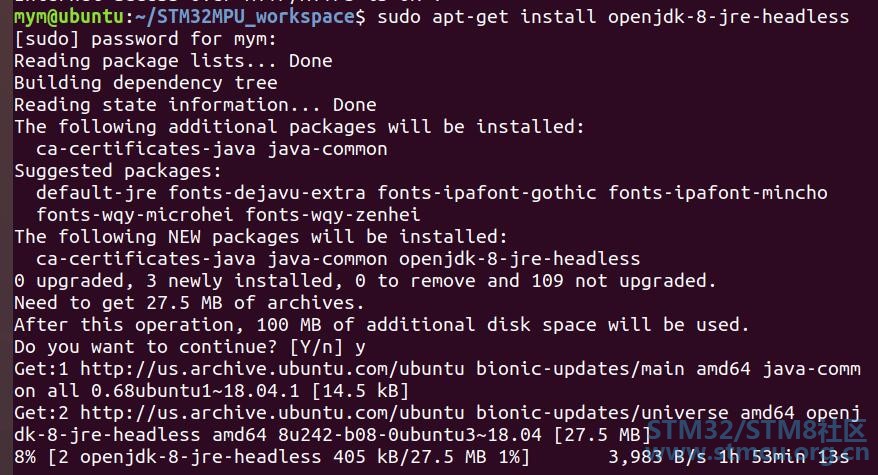Open the Get:2 us.archive.ubuntu.com URL
Screen dimensions: 878x475
[272, 413]
